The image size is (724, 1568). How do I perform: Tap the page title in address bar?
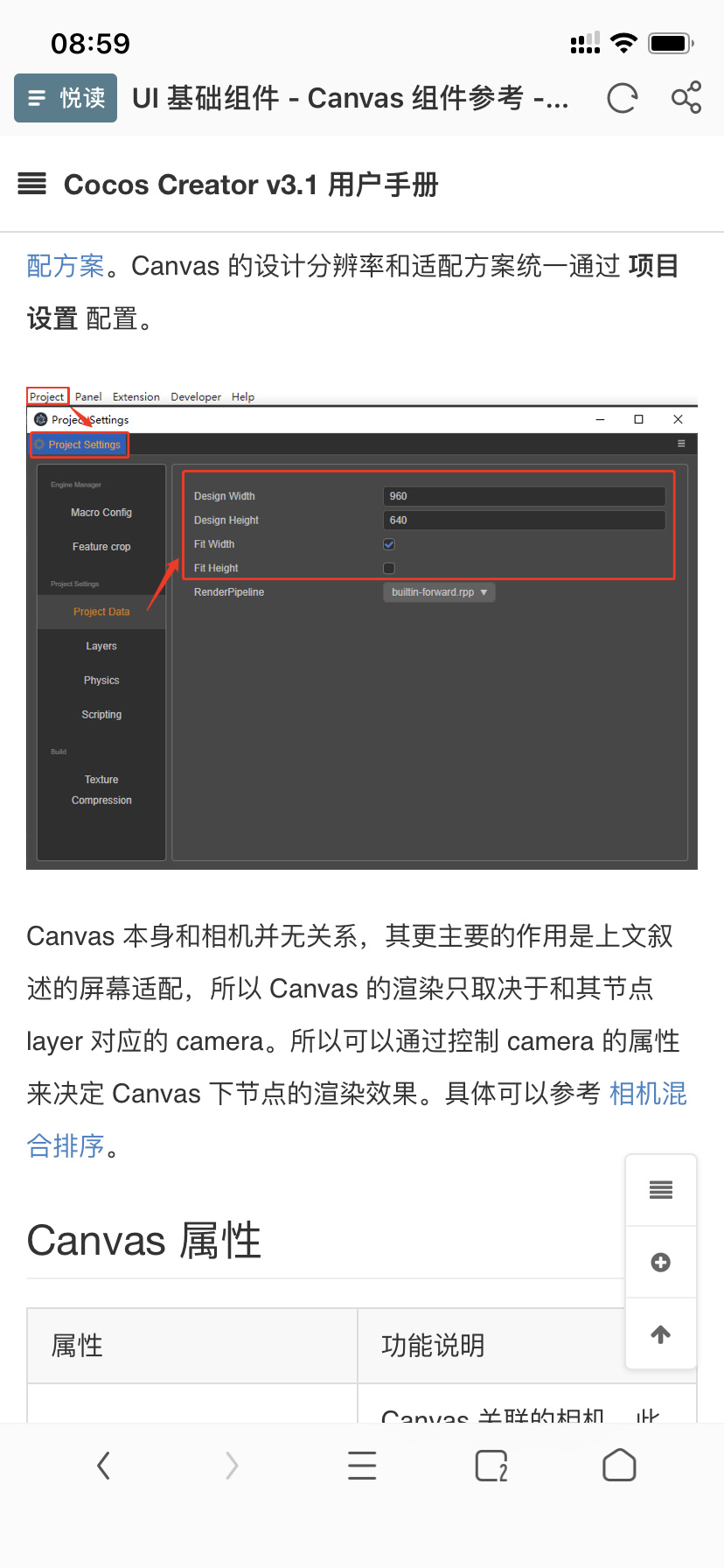point(351,98)
